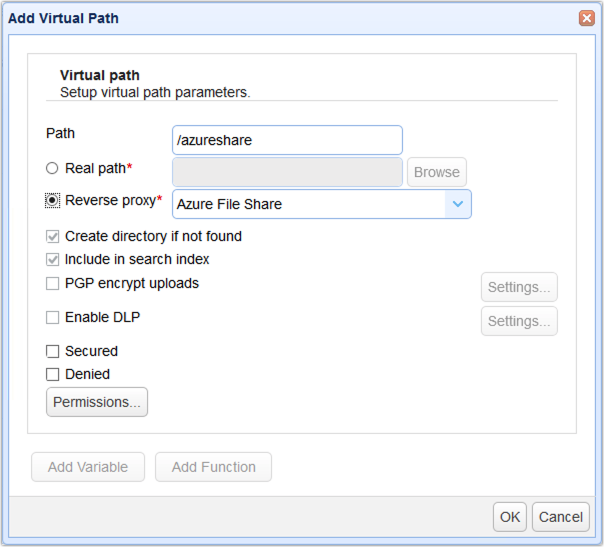Check the Denied checkbox

click(x=53, y=375)
